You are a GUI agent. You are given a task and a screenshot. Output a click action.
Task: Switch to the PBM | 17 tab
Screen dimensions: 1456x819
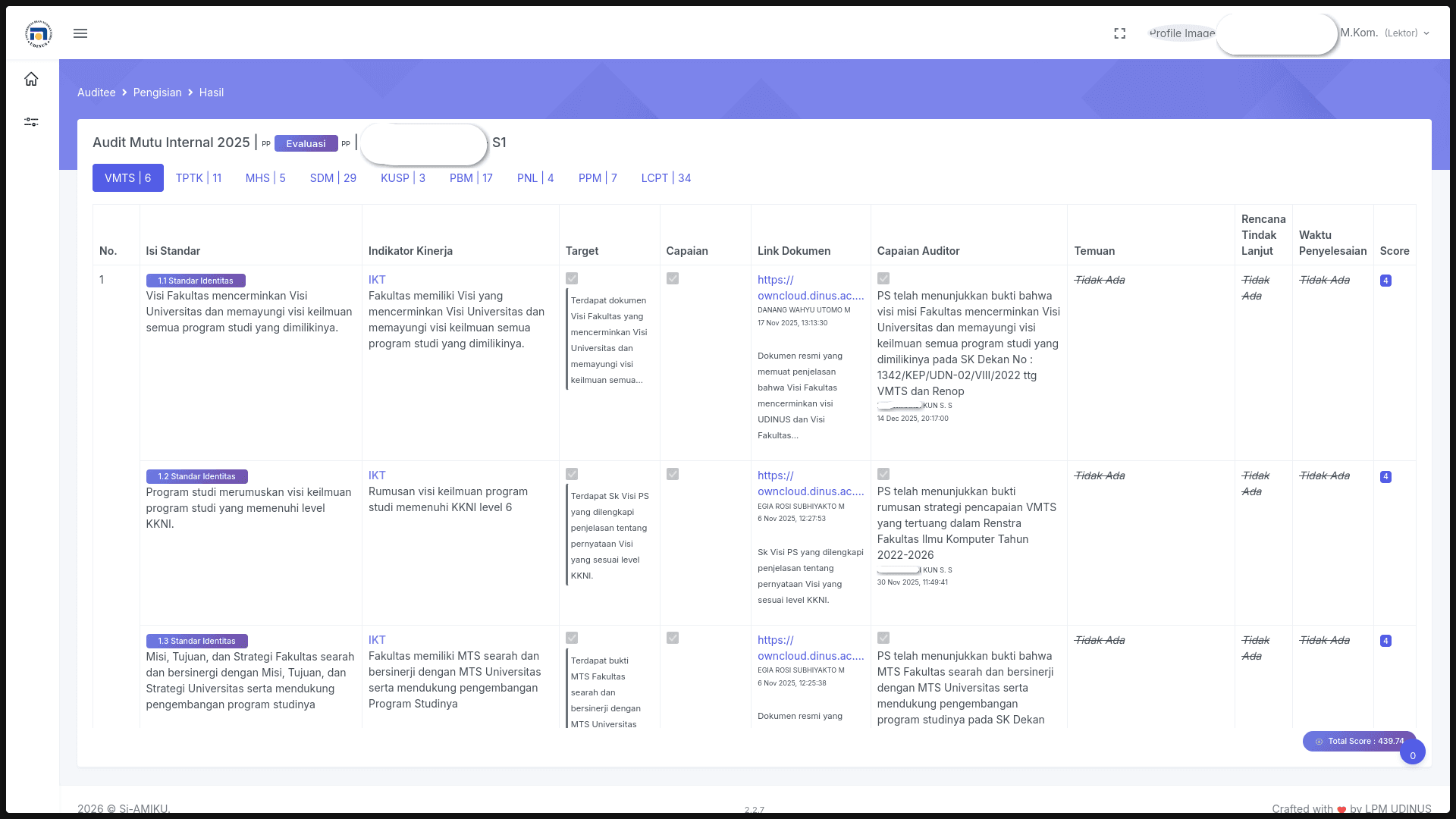tap(471, 178)
